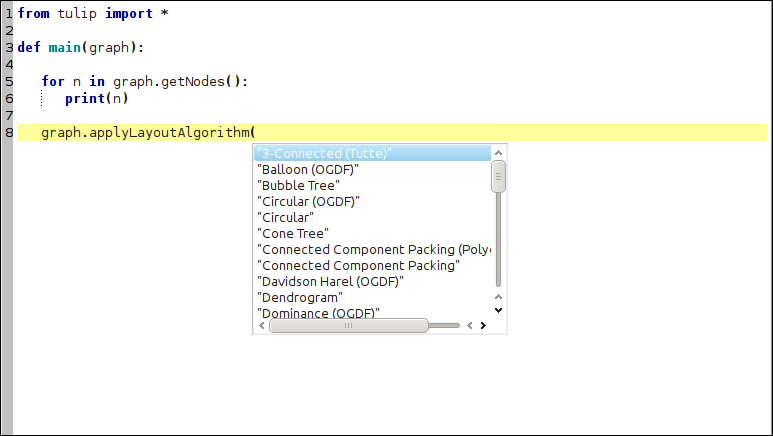The image size is (773, 436).
Task: Click the "def main(graph):" line
Action: pos(81,47)
